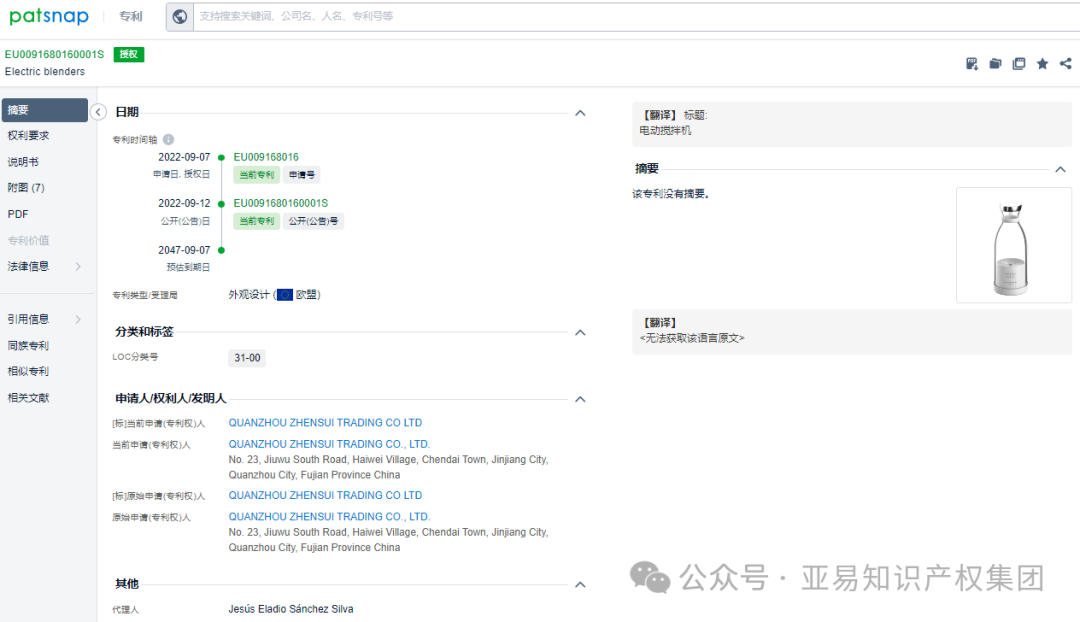Click the green 授权 status badge
This screenshot has height=622, width=1080.
tap(129, 54)
